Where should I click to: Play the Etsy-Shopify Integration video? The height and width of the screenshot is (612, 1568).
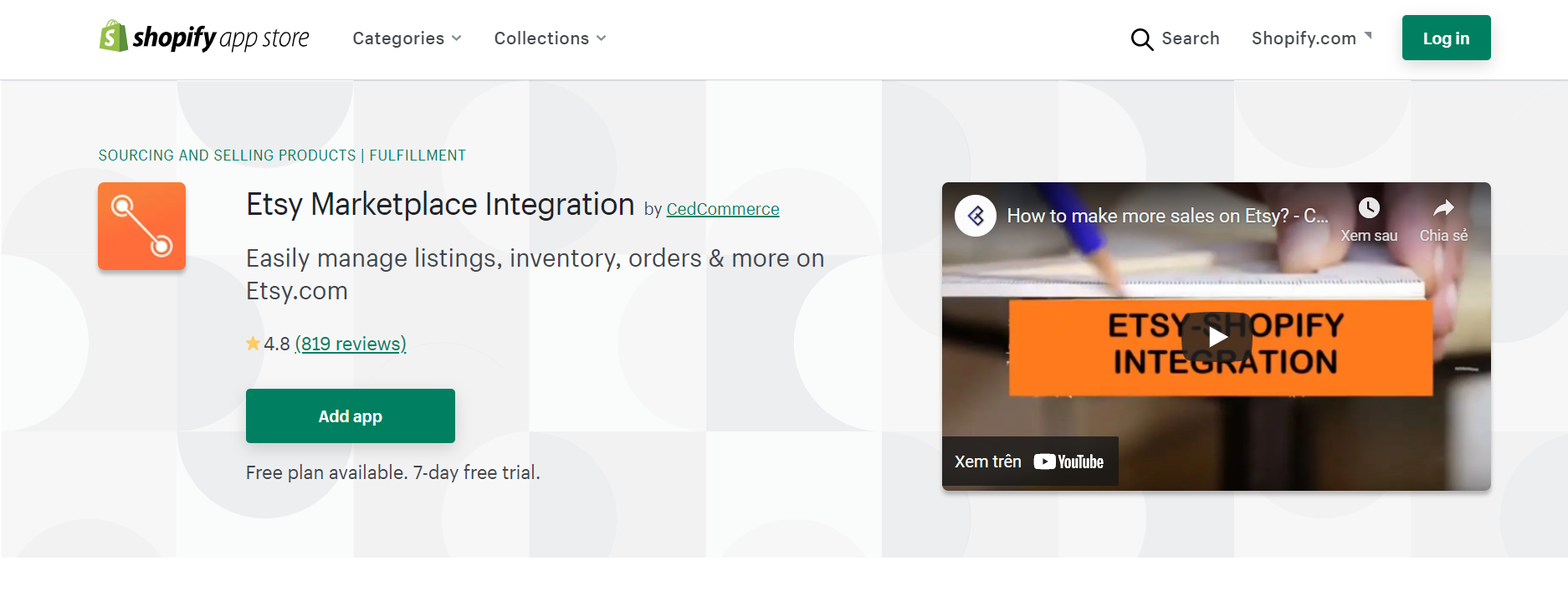tap(1217, 336)
